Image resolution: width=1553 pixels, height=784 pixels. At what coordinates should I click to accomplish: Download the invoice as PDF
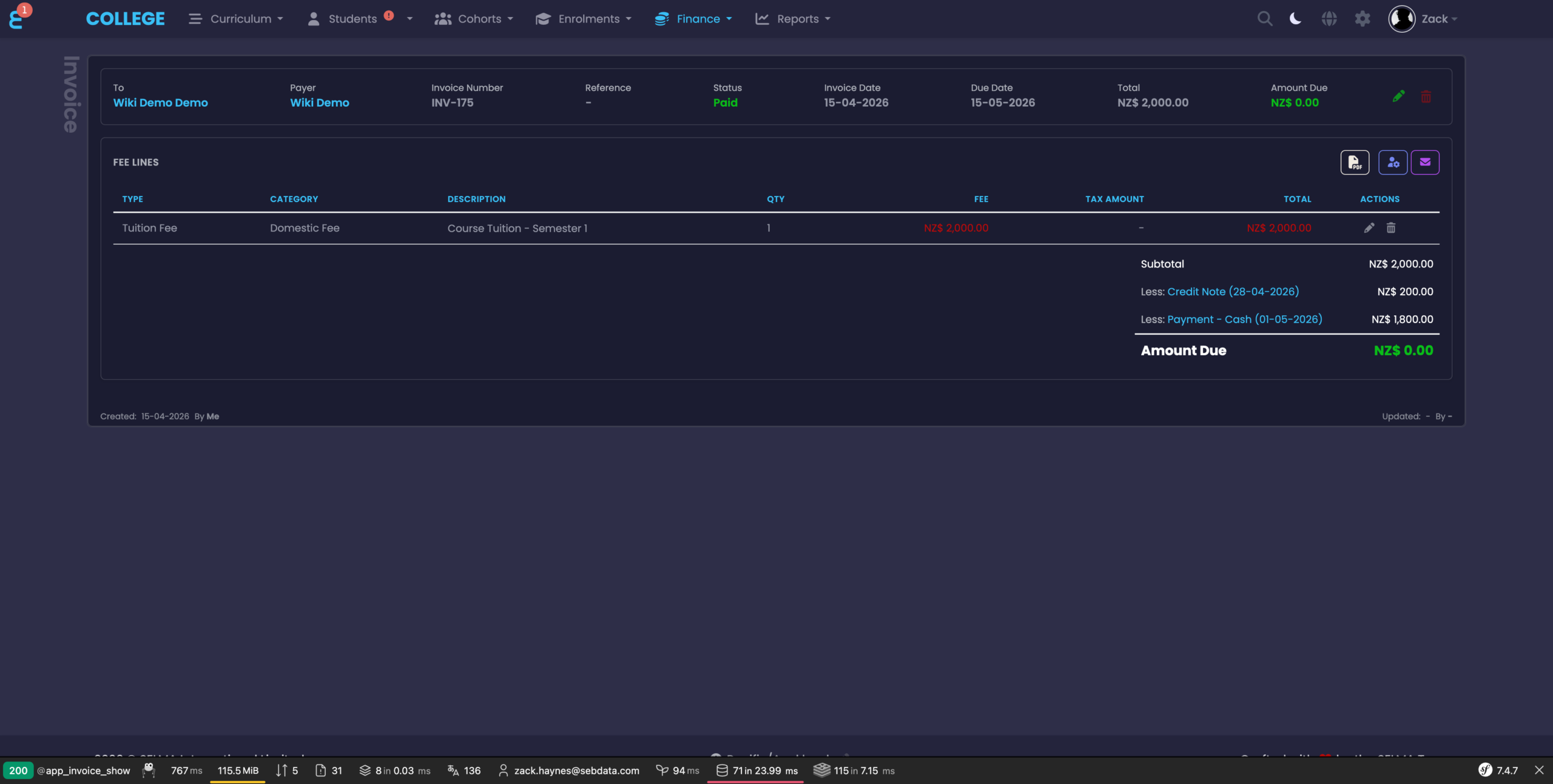tap(1355, 162)
